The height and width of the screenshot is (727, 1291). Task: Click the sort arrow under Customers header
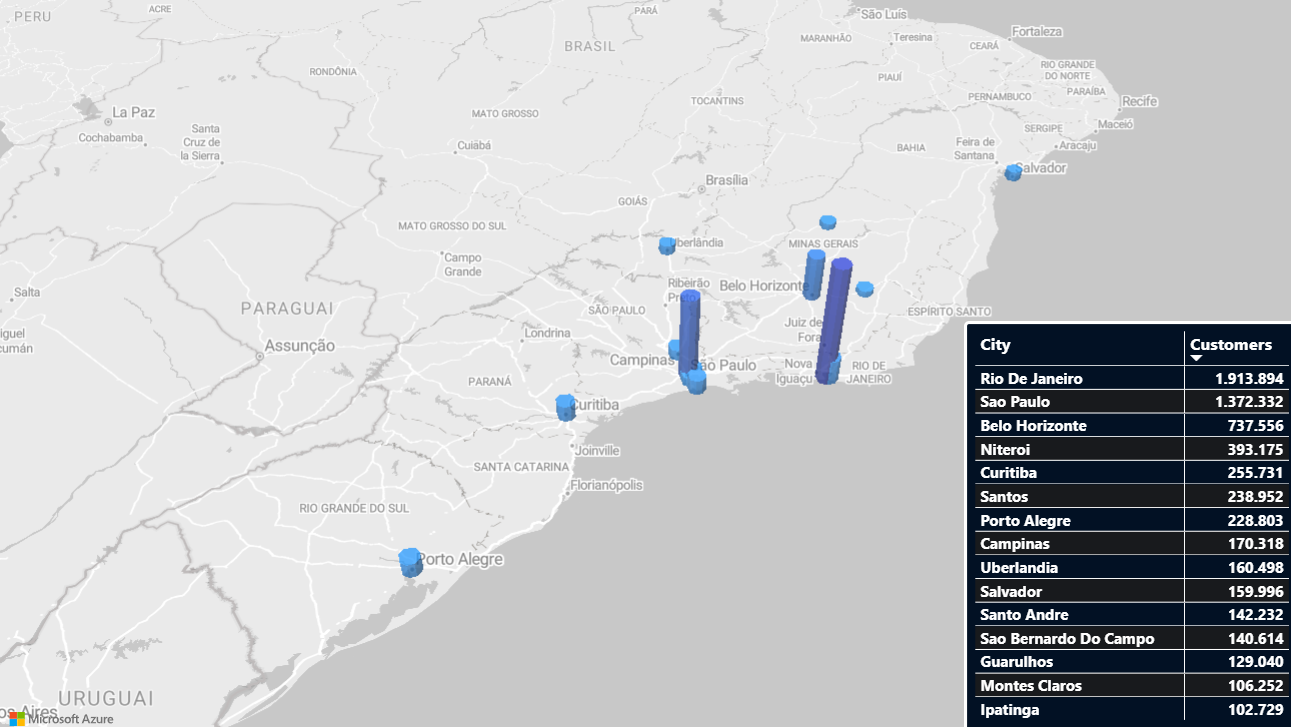[1196, 358]
